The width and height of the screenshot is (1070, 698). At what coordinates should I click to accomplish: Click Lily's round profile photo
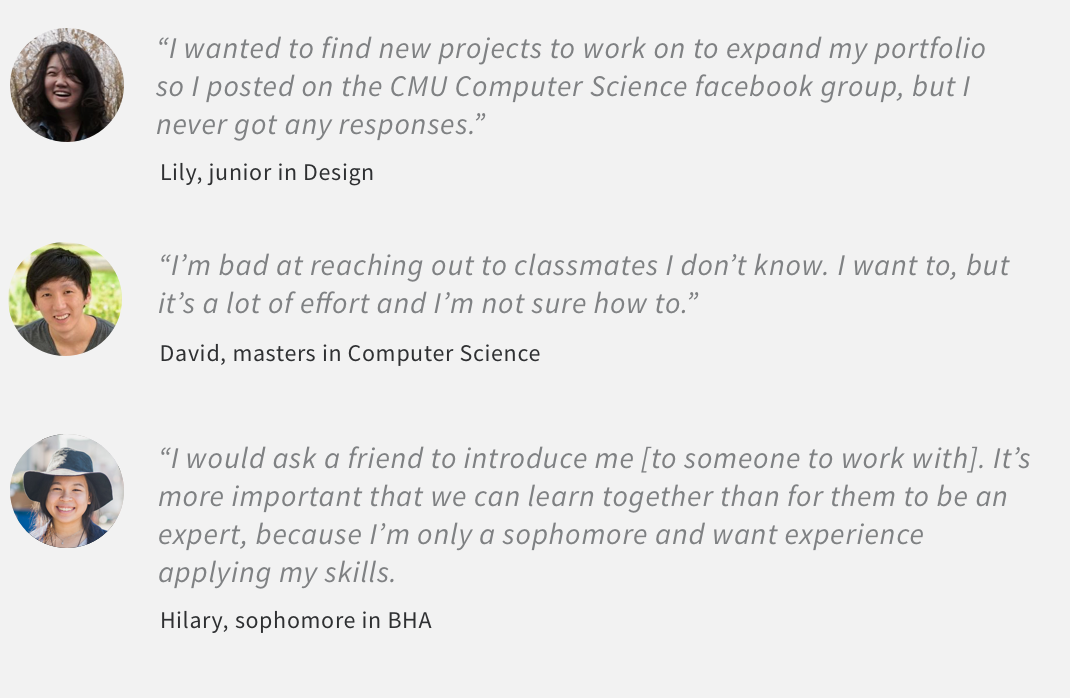point(67,85)
